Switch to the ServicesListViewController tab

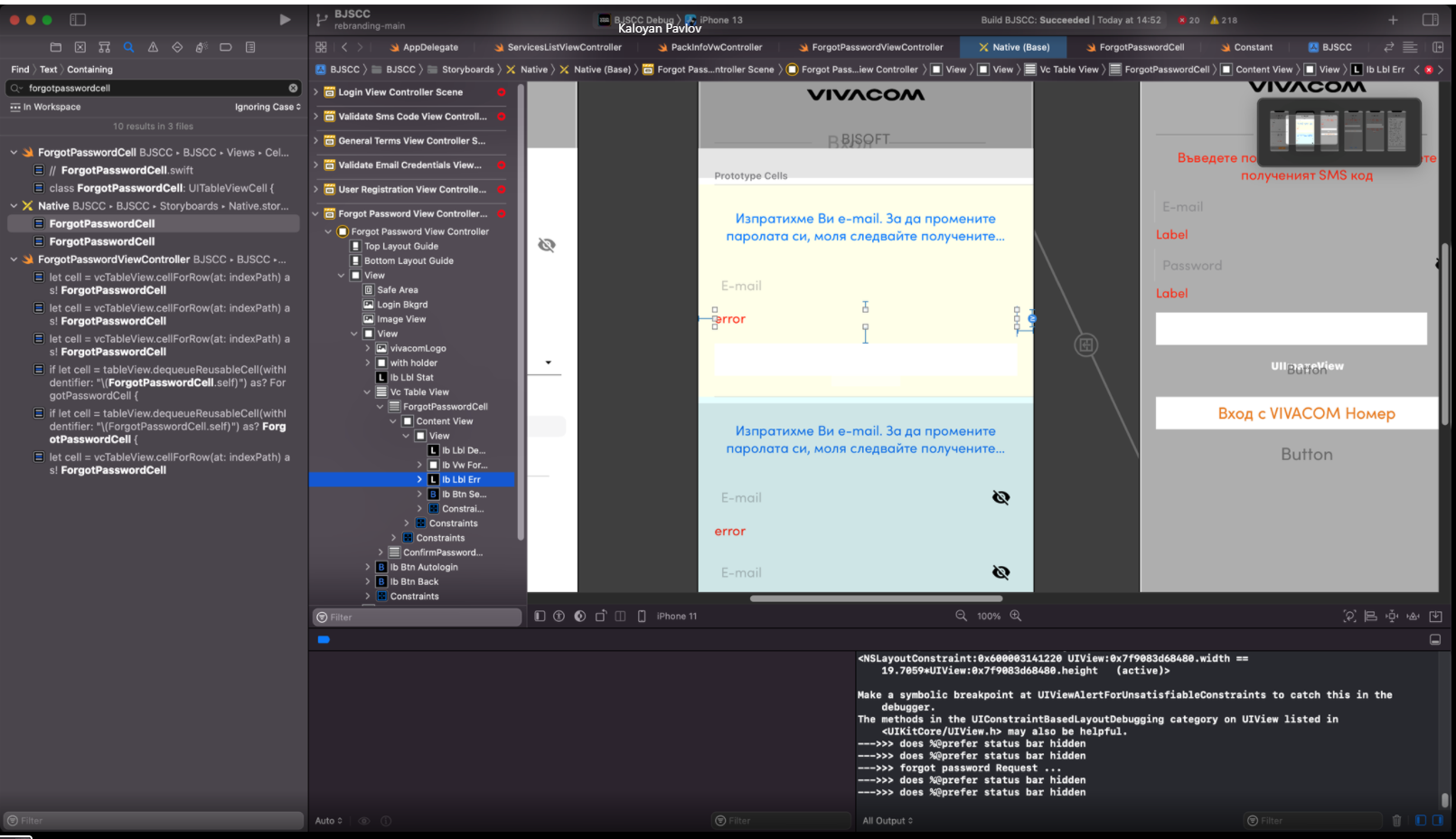(x=558, y=47)
